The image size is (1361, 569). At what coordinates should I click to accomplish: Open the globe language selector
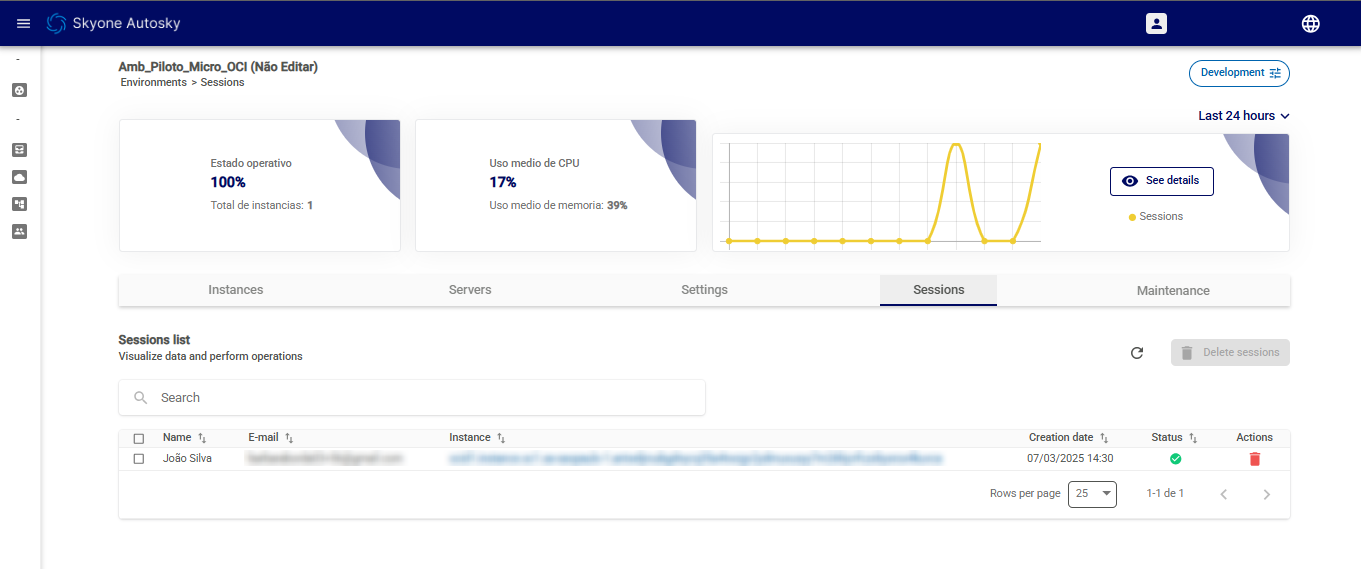point(1310,23)
